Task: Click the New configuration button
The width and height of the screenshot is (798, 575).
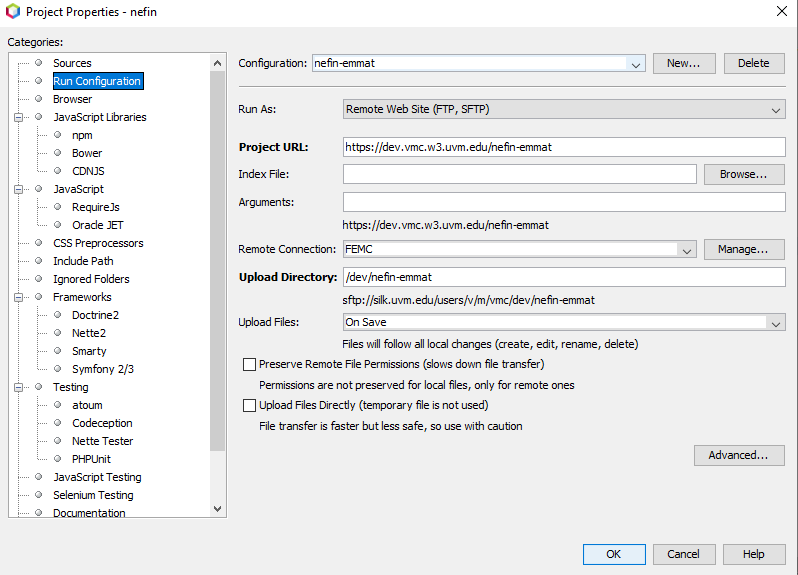Action: click(x=683, y=63)
